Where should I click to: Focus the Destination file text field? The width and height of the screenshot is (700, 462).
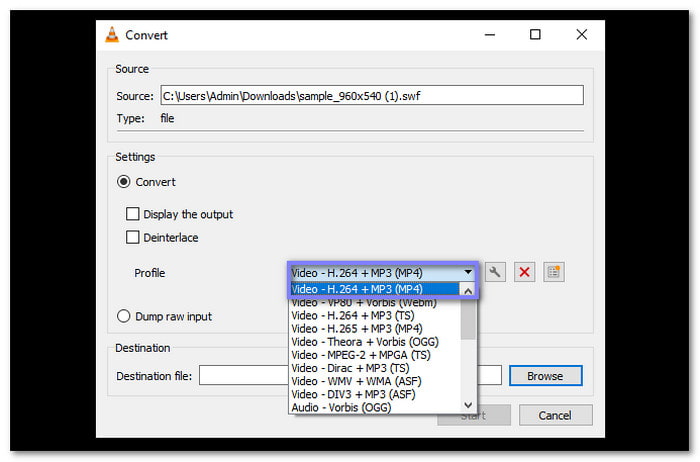coord(350,375)
